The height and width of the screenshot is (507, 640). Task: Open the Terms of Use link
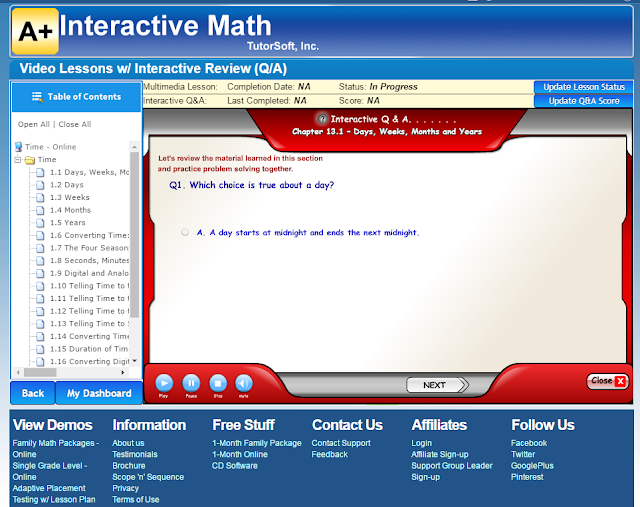point(136,500)
